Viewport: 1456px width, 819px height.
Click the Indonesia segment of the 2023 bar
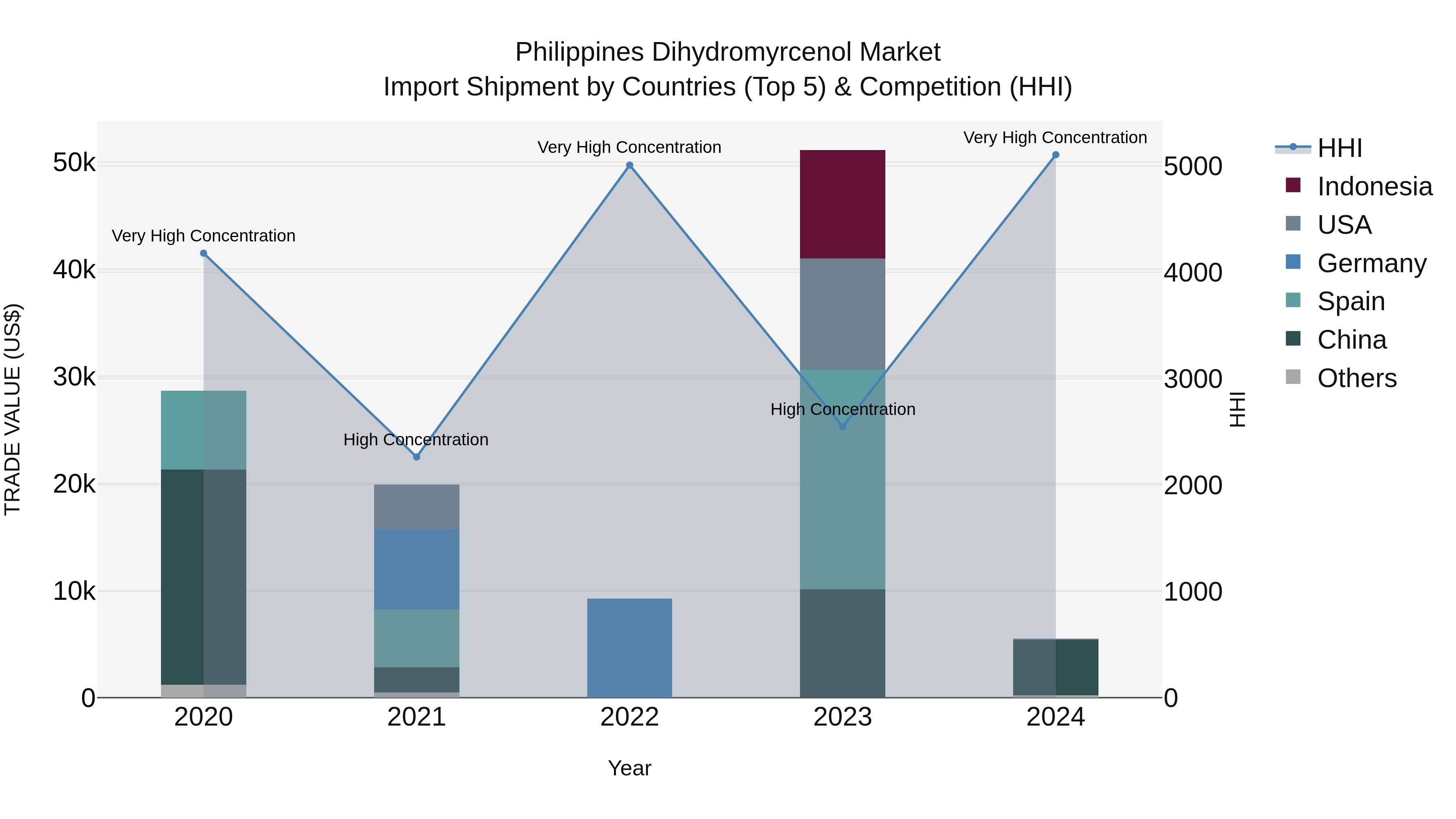coord(843,205)
